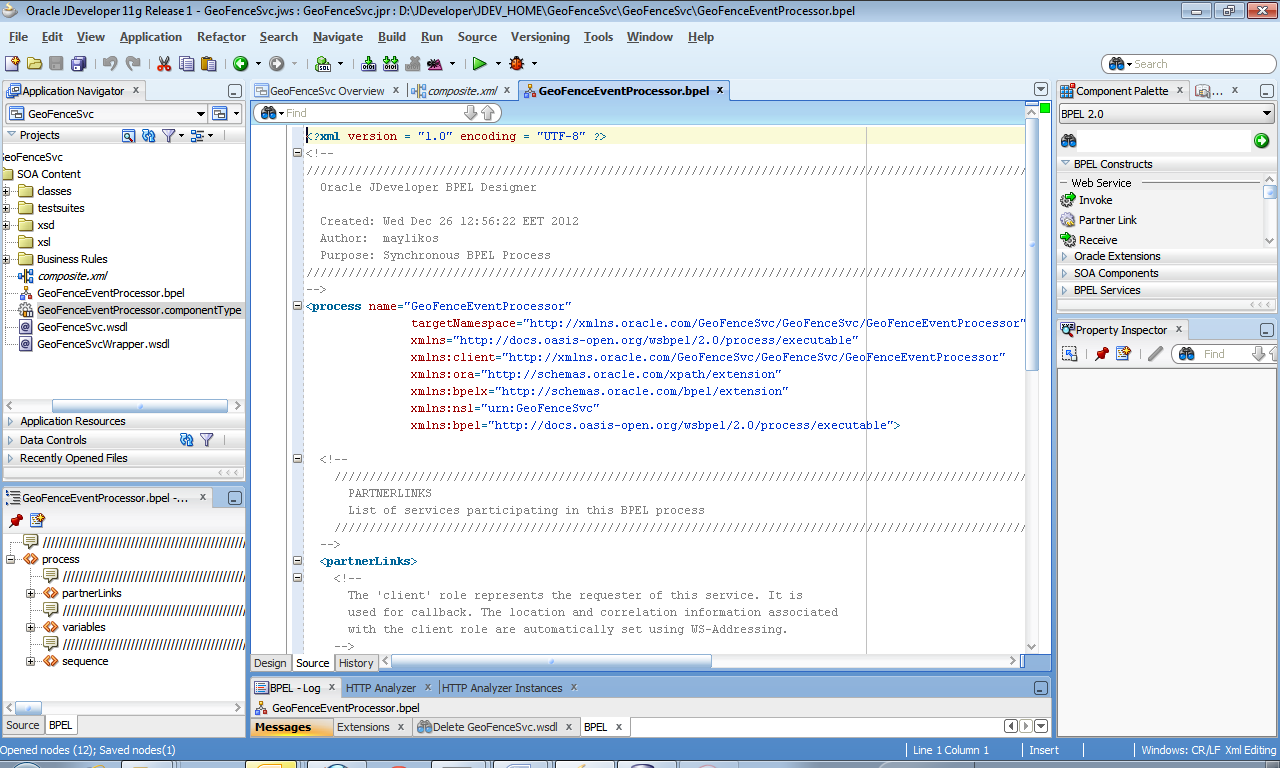Open the Run button dropdown arrow

coord(496,63)
